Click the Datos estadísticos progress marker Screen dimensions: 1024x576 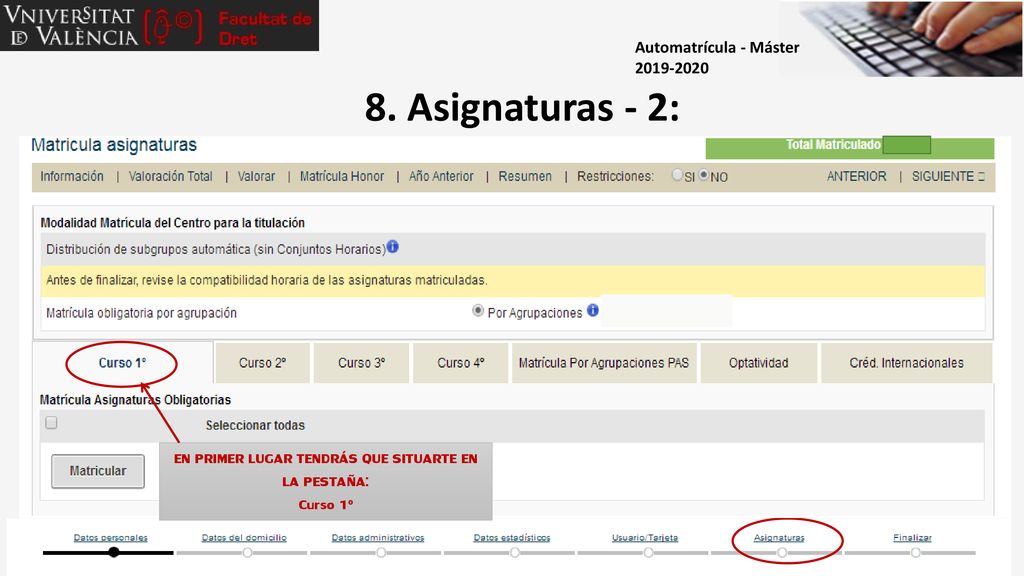[x=515, y=552]
